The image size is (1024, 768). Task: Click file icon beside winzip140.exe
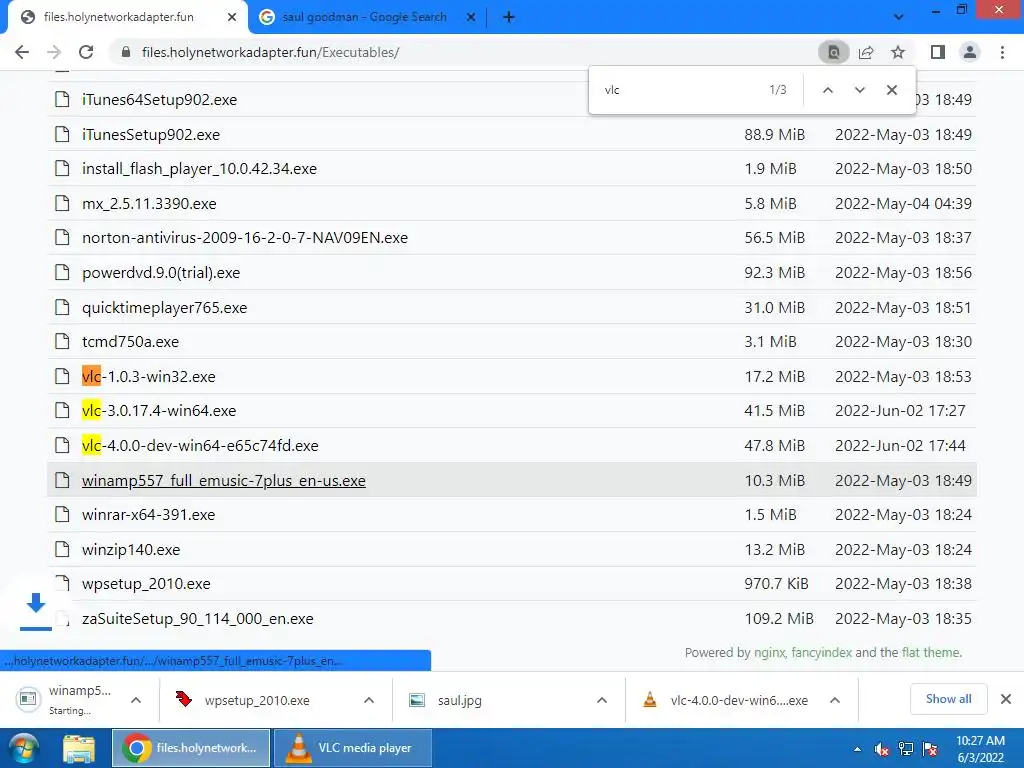click(x=62, y=549)
